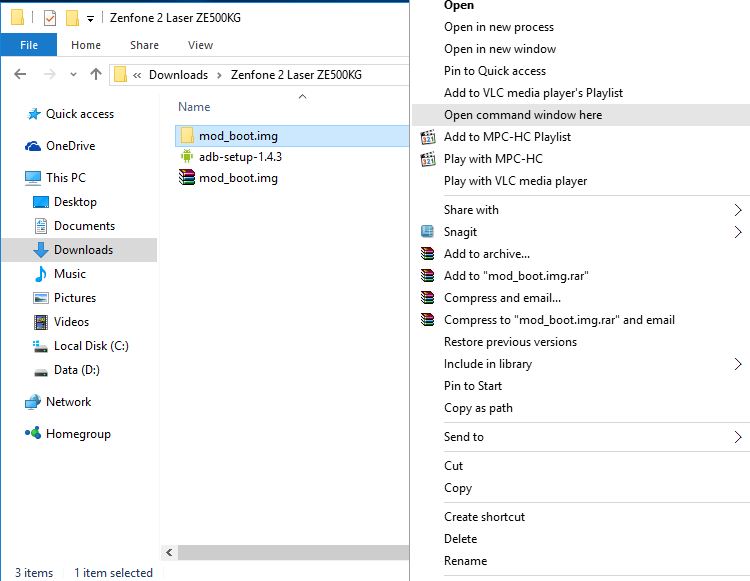Click the Add to MPC-HC Playlist icon
Viewport: 750px width, 581px height.
pyautogui.click(x=428, y=137)
